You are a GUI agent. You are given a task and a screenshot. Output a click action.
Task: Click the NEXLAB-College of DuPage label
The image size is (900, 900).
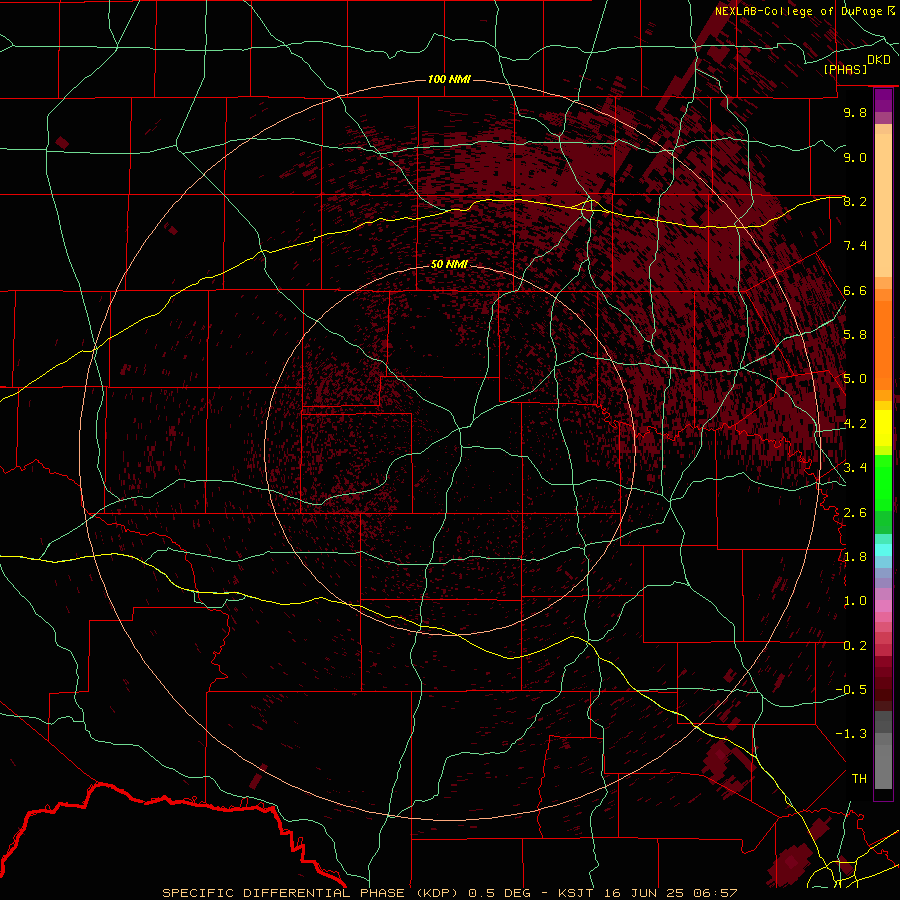[799, 11]
